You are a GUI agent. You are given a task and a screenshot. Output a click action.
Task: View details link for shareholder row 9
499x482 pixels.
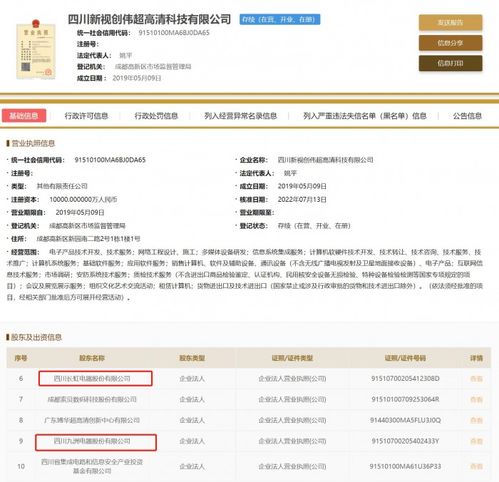(x=476, y=441)
